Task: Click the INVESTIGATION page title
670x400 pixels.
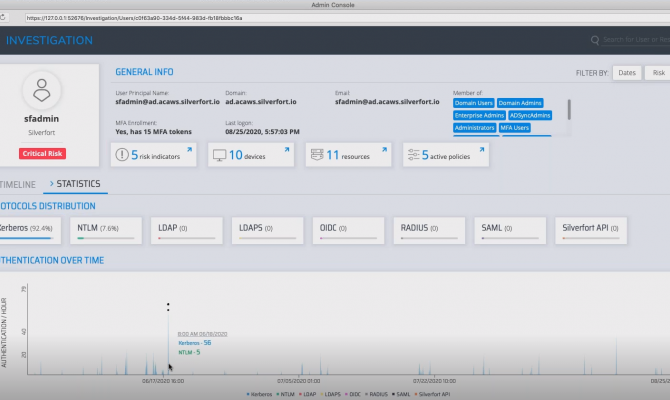Action: click(x=49, y=40)
